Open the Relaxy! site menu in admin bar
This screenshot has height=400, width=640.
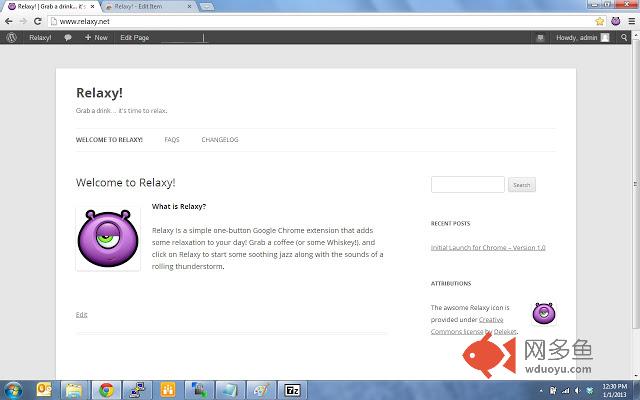coord(40,38)
